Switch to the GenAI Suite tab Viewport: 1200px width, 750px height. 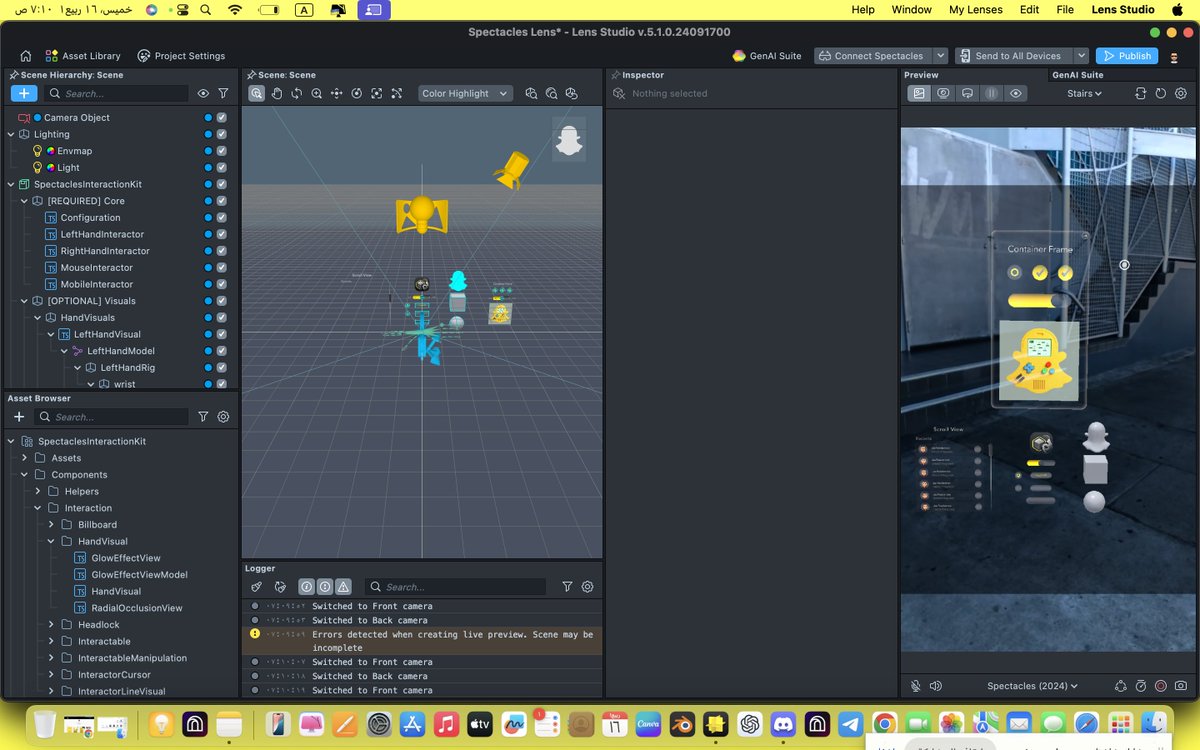(1078, 75)
